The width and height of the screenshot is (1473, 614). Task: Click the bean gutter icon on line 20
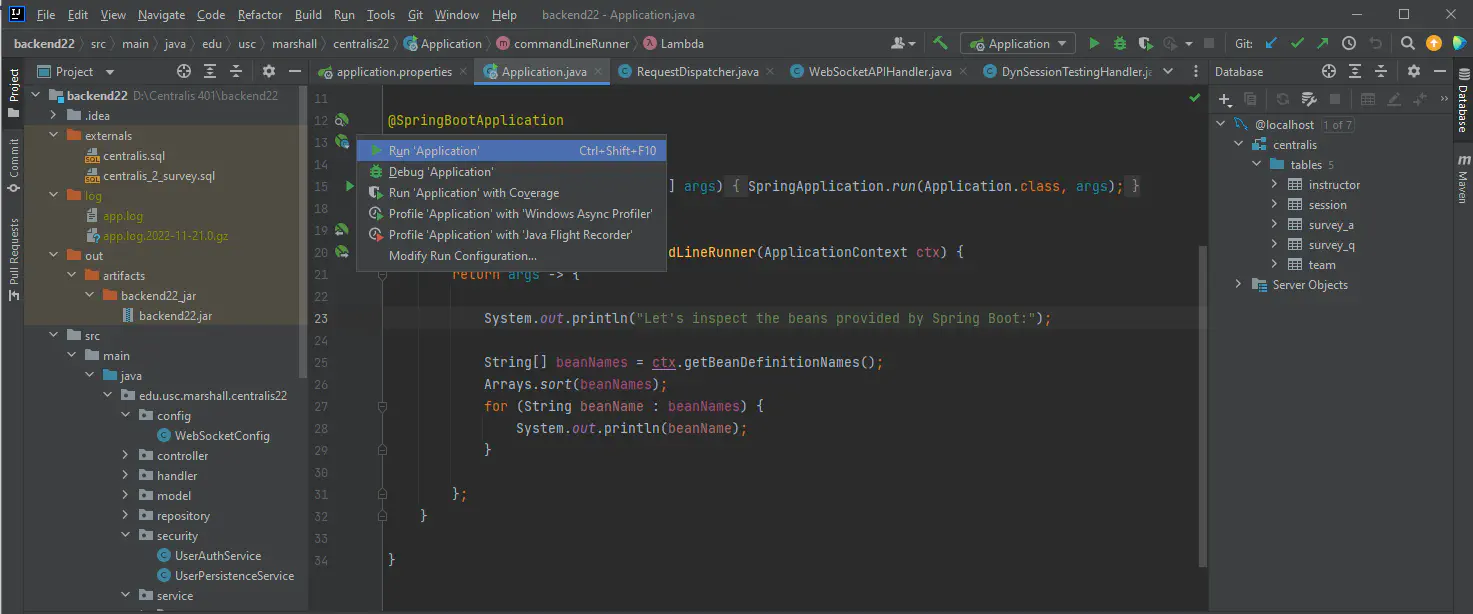[x=342, y=252]
